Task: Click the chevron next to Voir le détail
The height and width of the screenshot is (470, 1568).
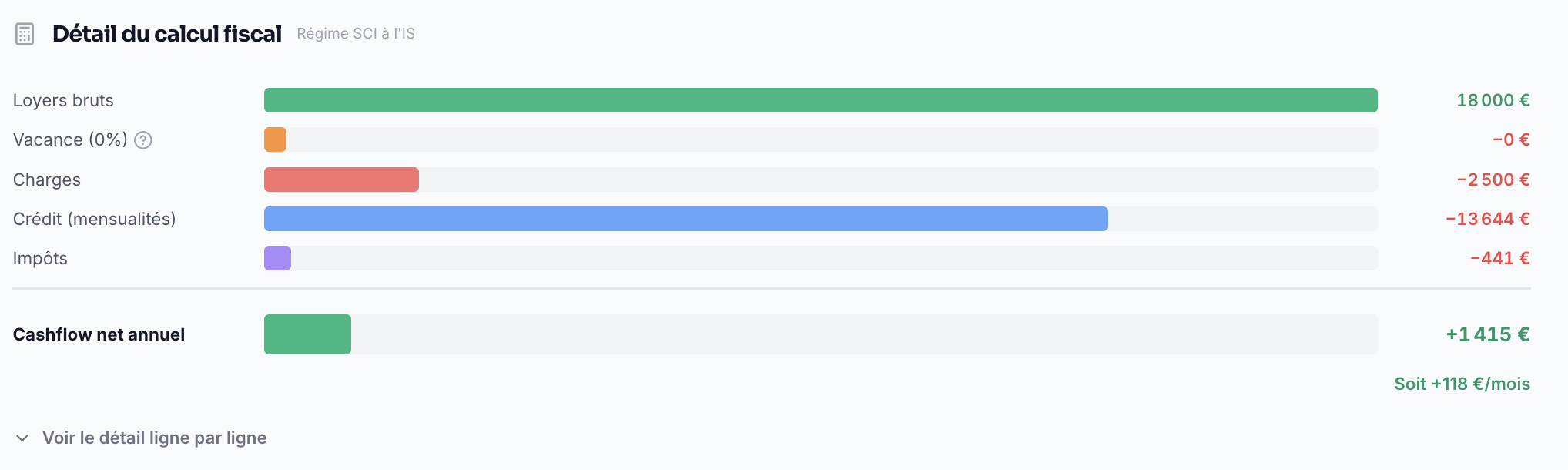Action: pyautogui.click(x=22, y=438)
